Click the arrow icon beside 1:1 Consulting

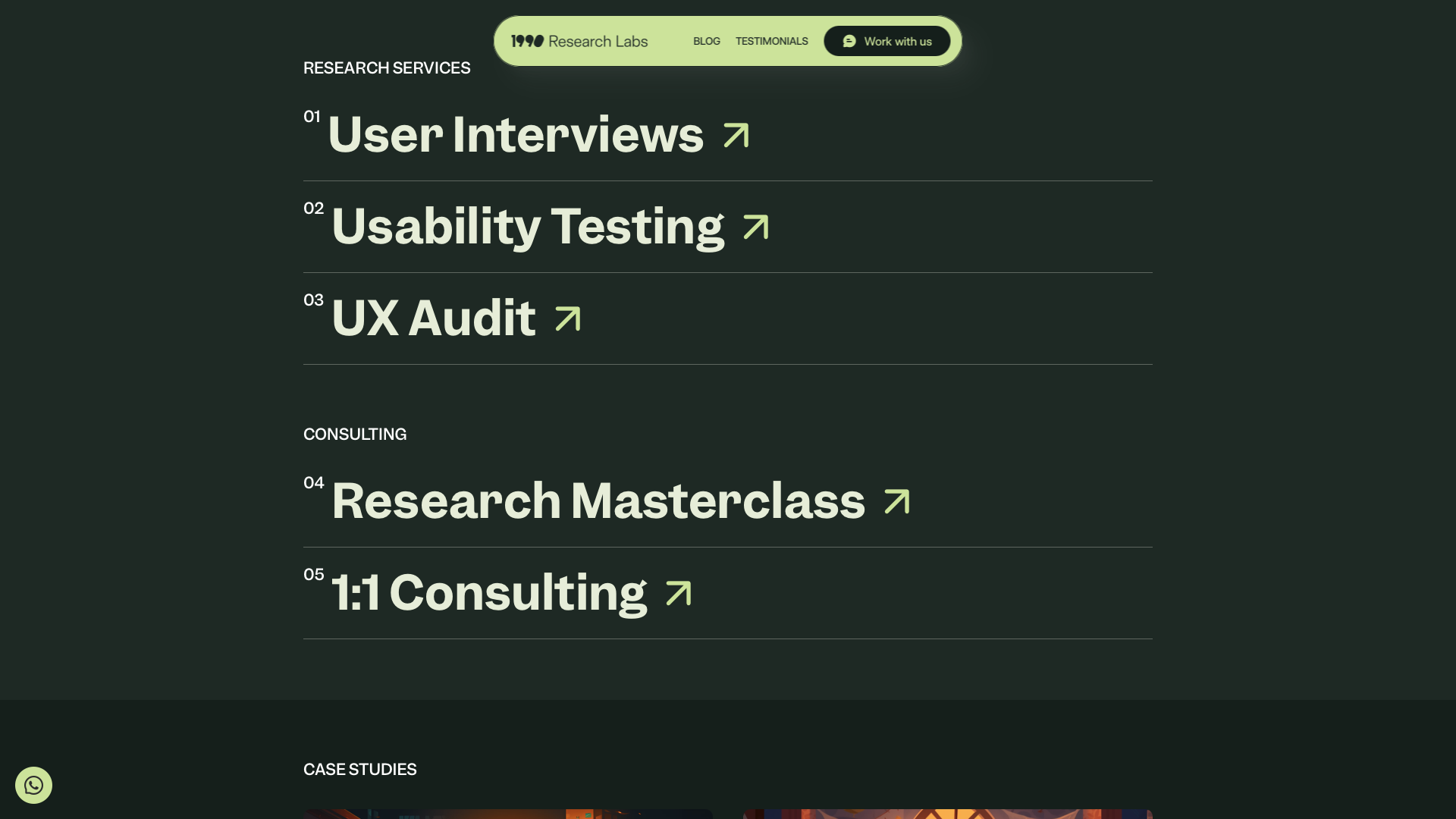point(678,594)
